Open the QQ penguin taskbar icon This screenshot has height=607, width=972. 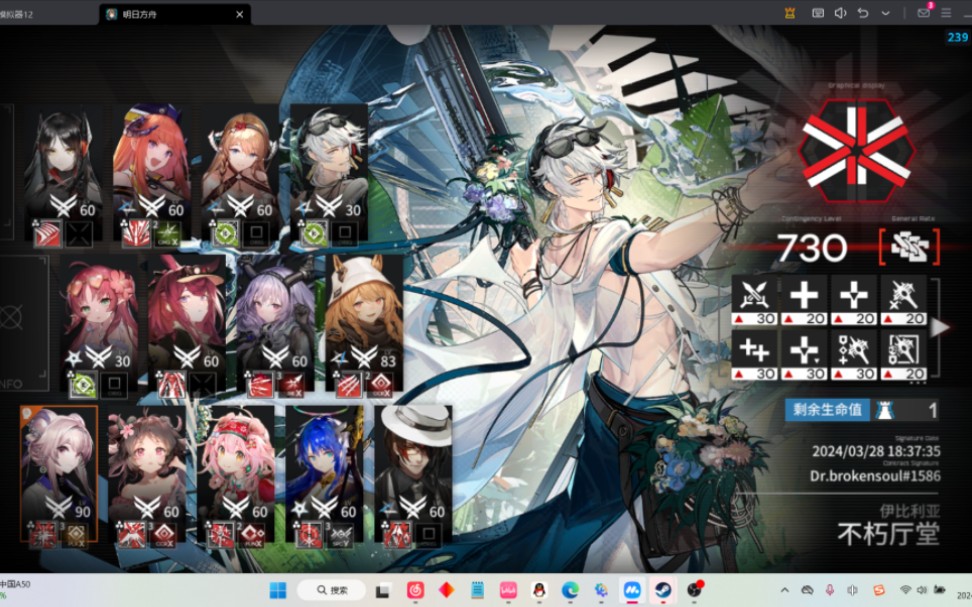click(539, 590)
